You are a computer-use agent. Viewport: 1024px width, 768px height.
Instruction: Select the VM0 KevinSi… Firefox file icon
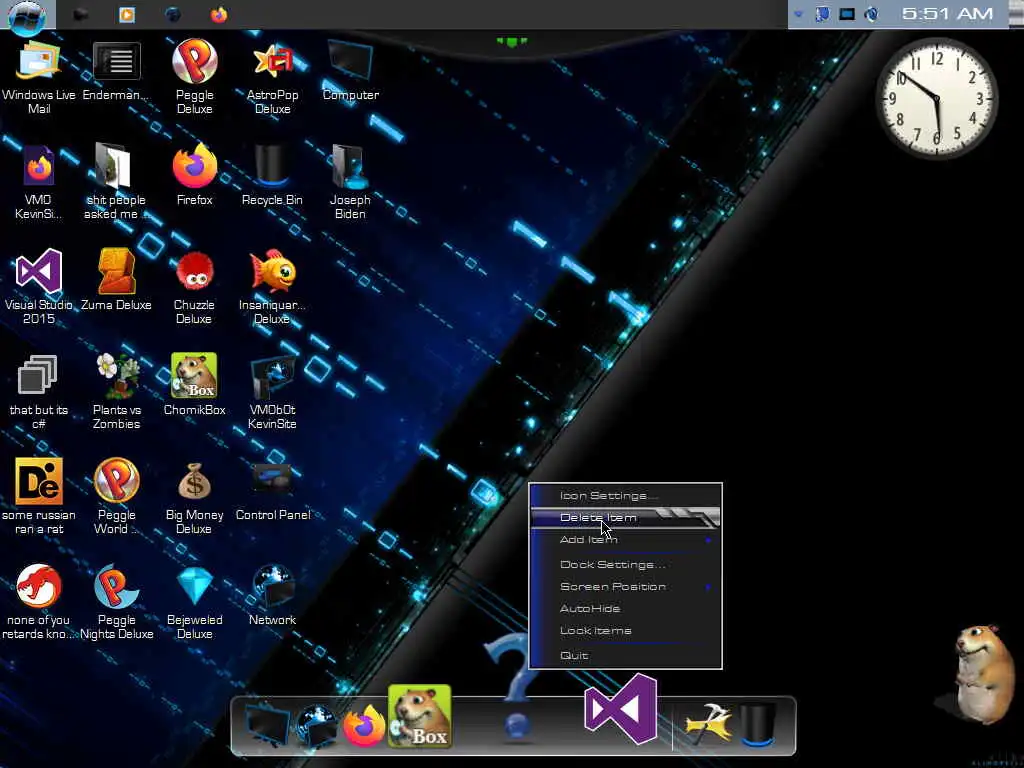click(x=39, y=182)
